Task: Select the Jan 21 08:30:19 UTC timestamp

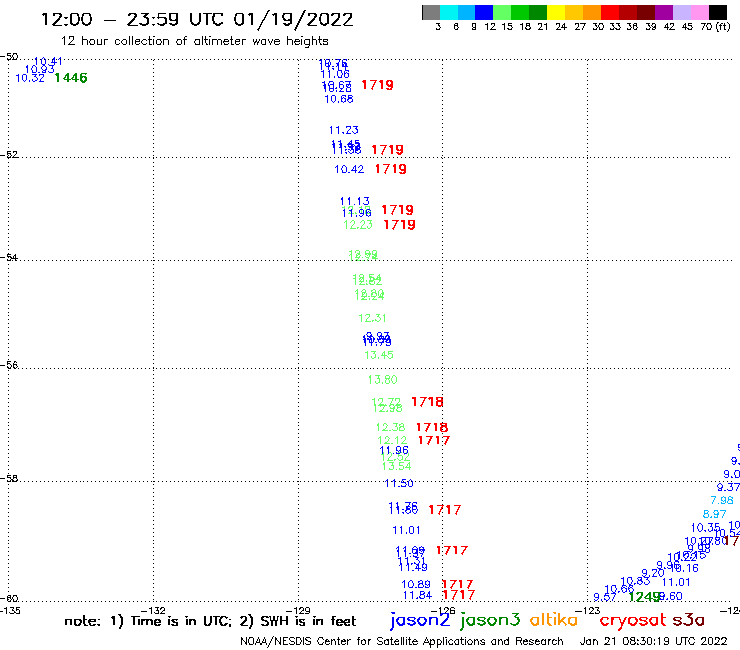Action: [x=654, y=642]
